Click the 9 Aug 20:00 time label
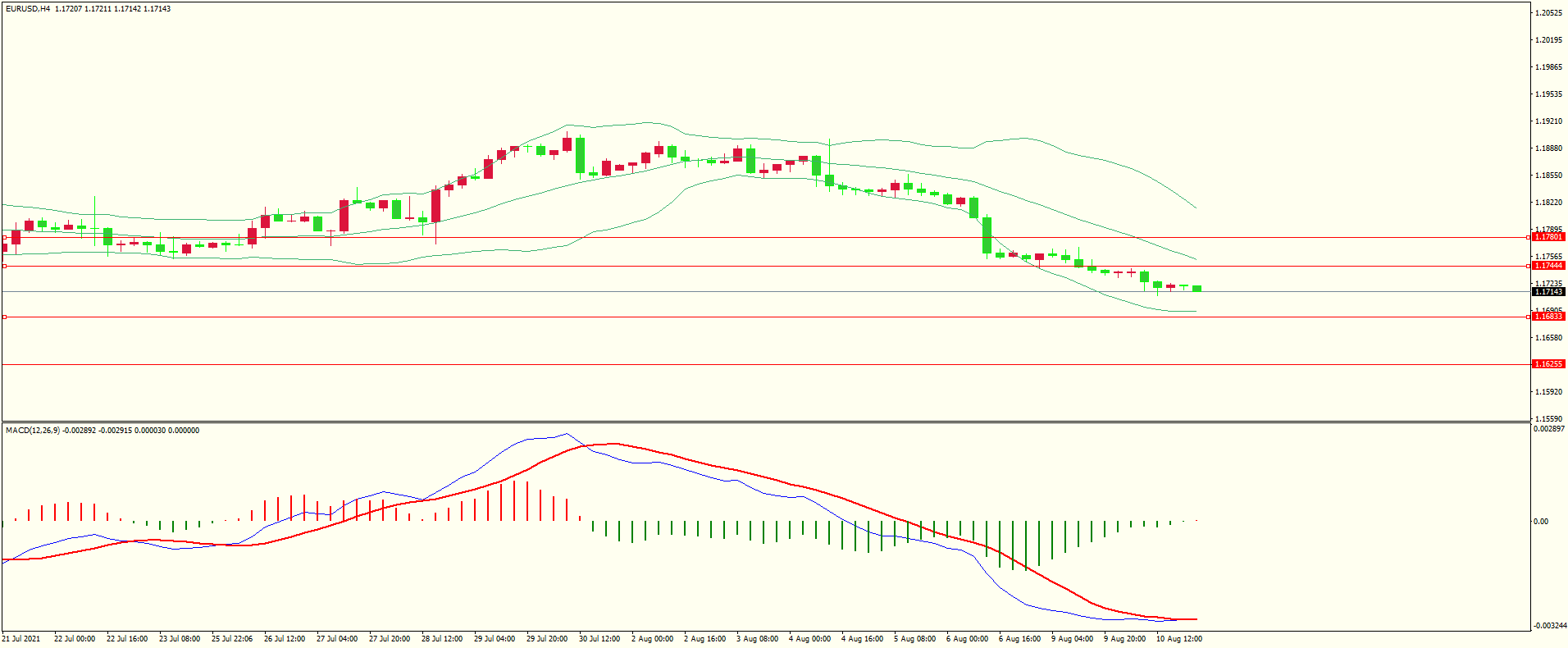The height and width of the screenshot is (648, 1568). pos(1124,639)
